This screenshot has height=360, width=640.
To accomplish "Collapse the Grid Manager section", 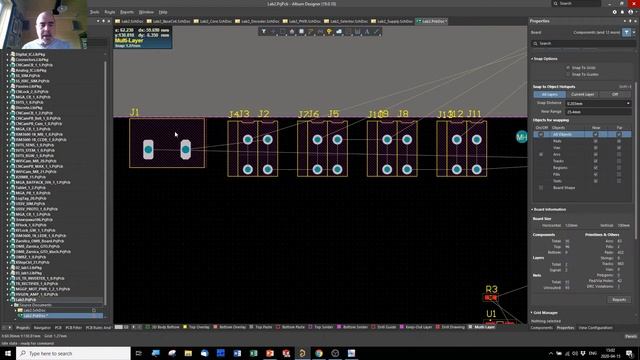I will point(532,313).
